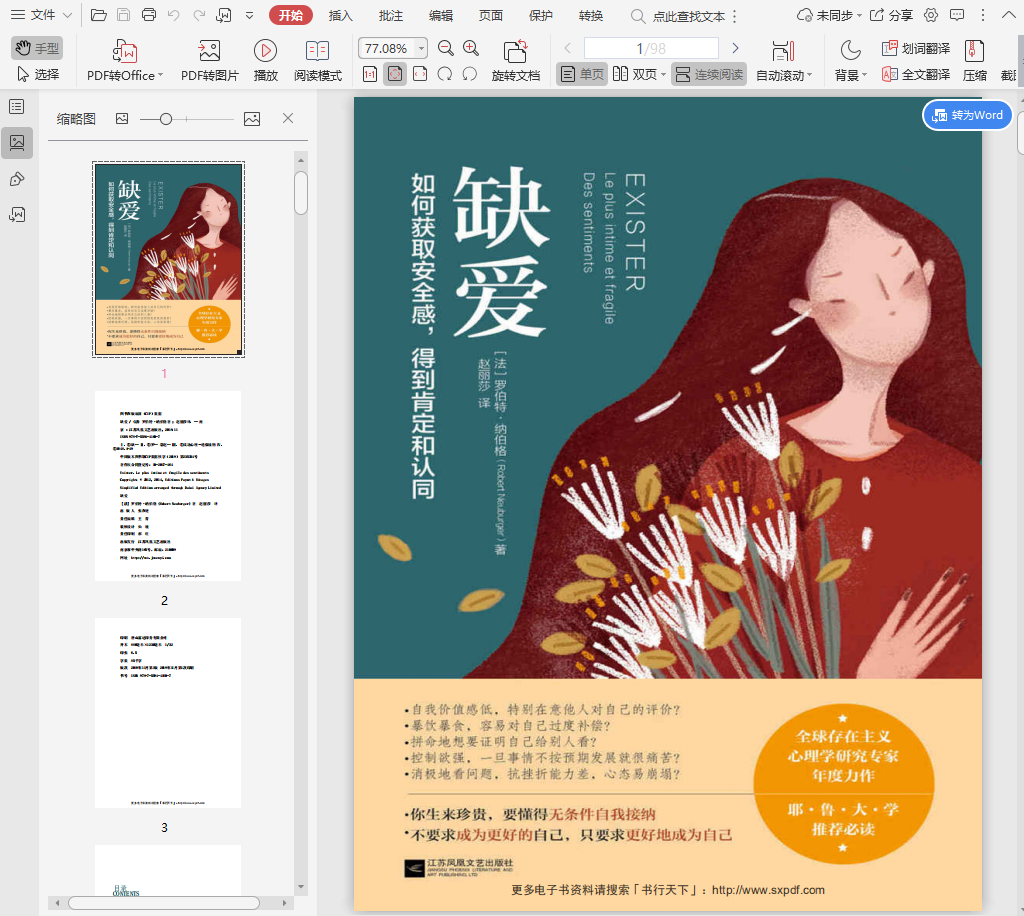Toggle 连续阅读 continuous reading mode
1024x916 pixels.
tap(709, 74)
